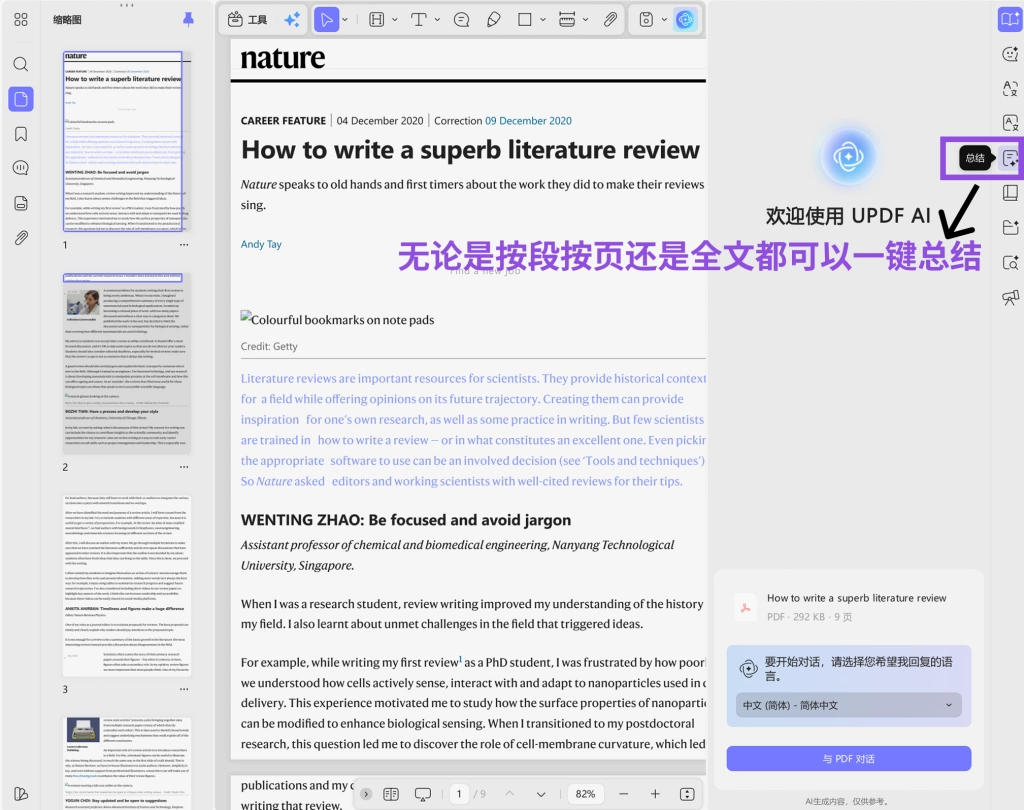
Task: Click the 总结 summarize icon
Action: click(x=1010, y=158)
